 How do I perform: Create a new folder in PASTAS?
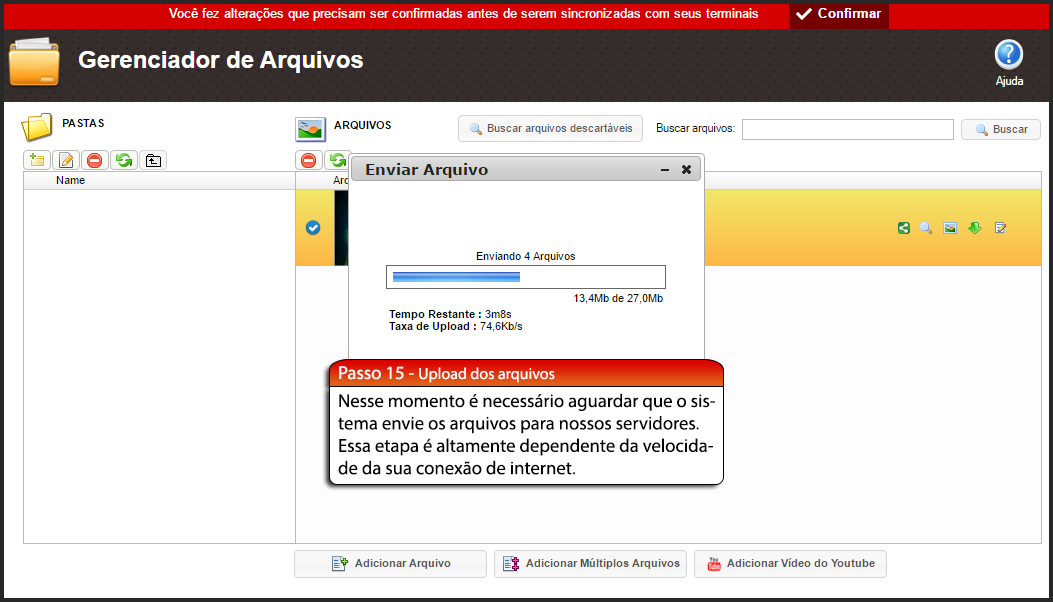tap(36, 160)
